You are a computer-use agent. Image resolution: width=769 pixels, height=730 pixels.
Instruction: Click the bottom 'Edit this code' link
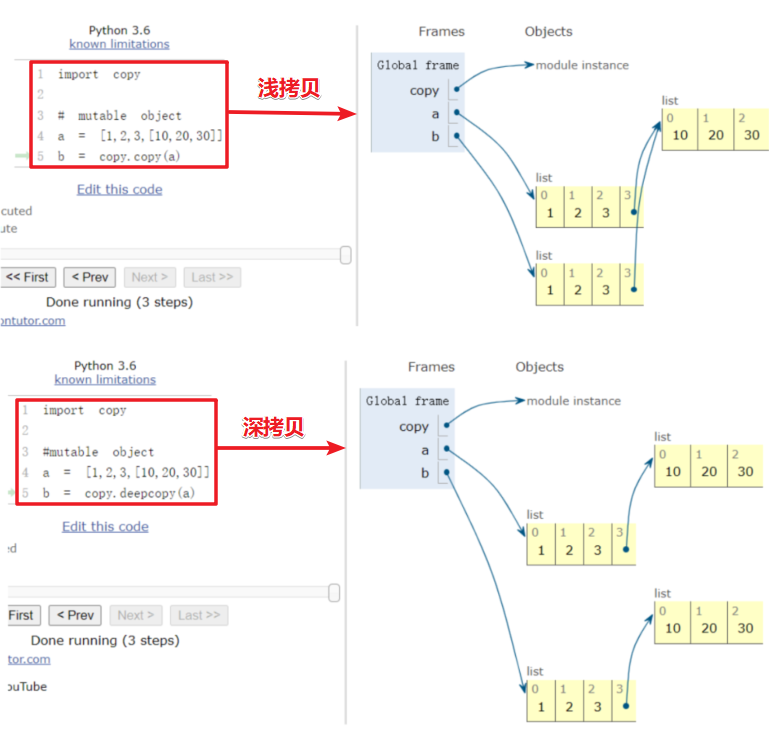coord(105,526)
